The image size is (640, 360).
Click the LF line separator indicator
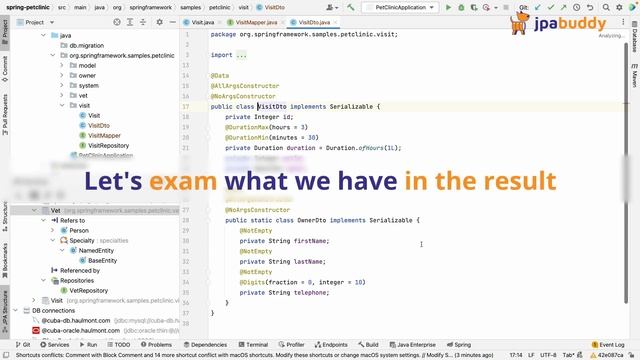[531, 355]
